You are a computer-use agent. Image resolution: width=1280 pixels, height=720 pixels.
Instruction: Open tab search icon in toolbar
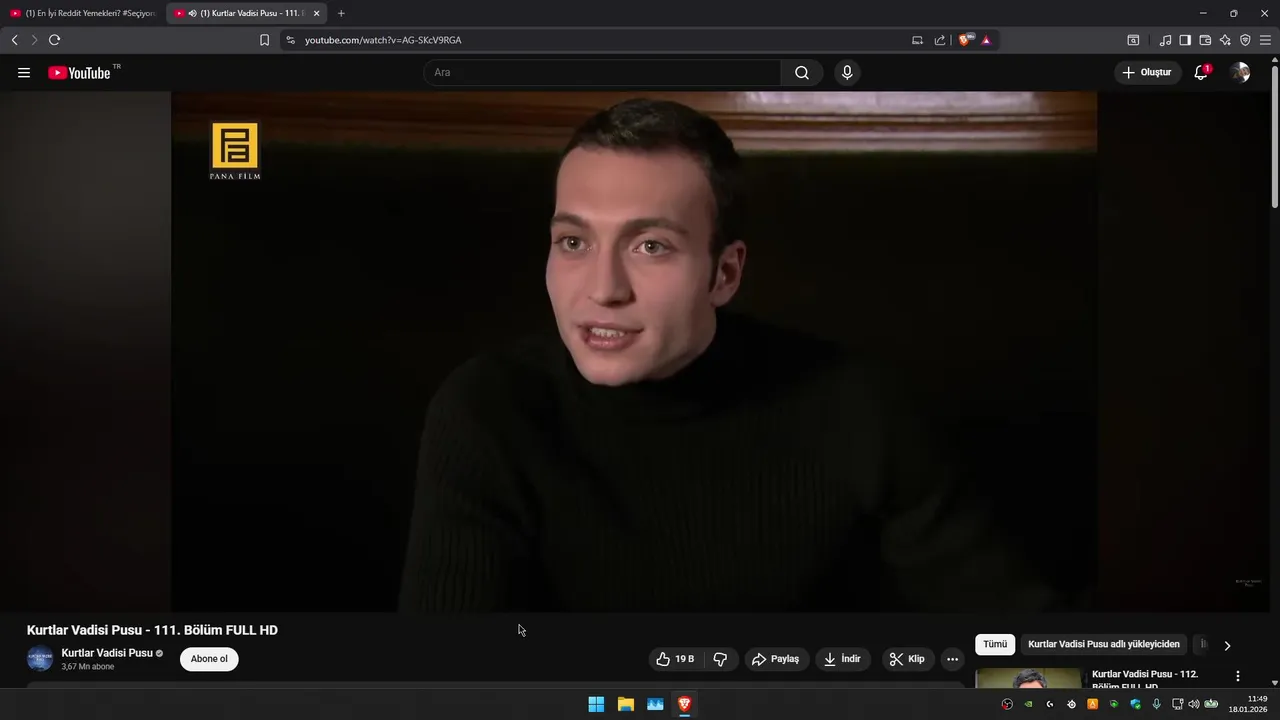tap(1133, 40)
